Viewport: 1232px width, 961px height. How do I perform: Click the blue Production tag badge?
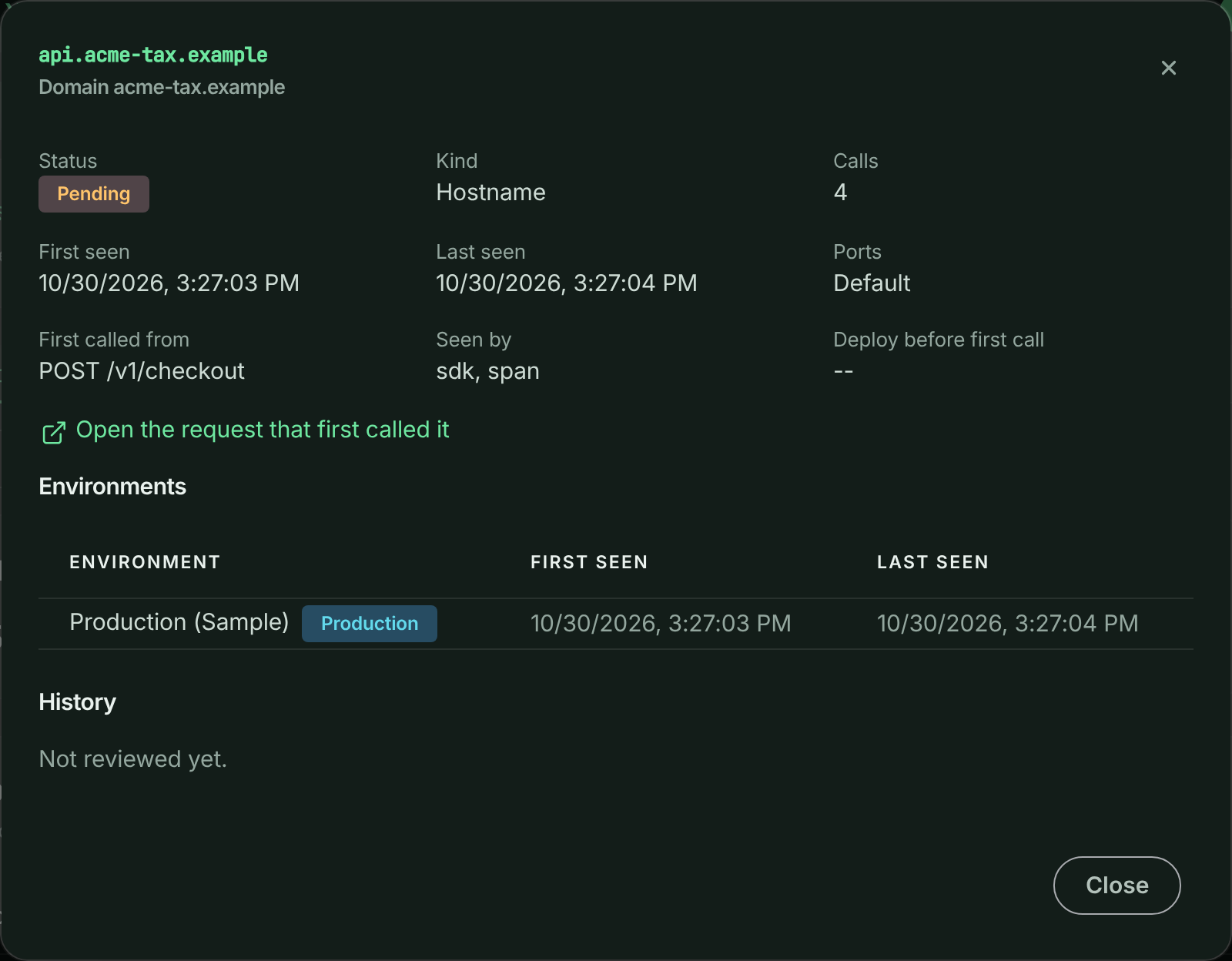[x=370, y=624]
